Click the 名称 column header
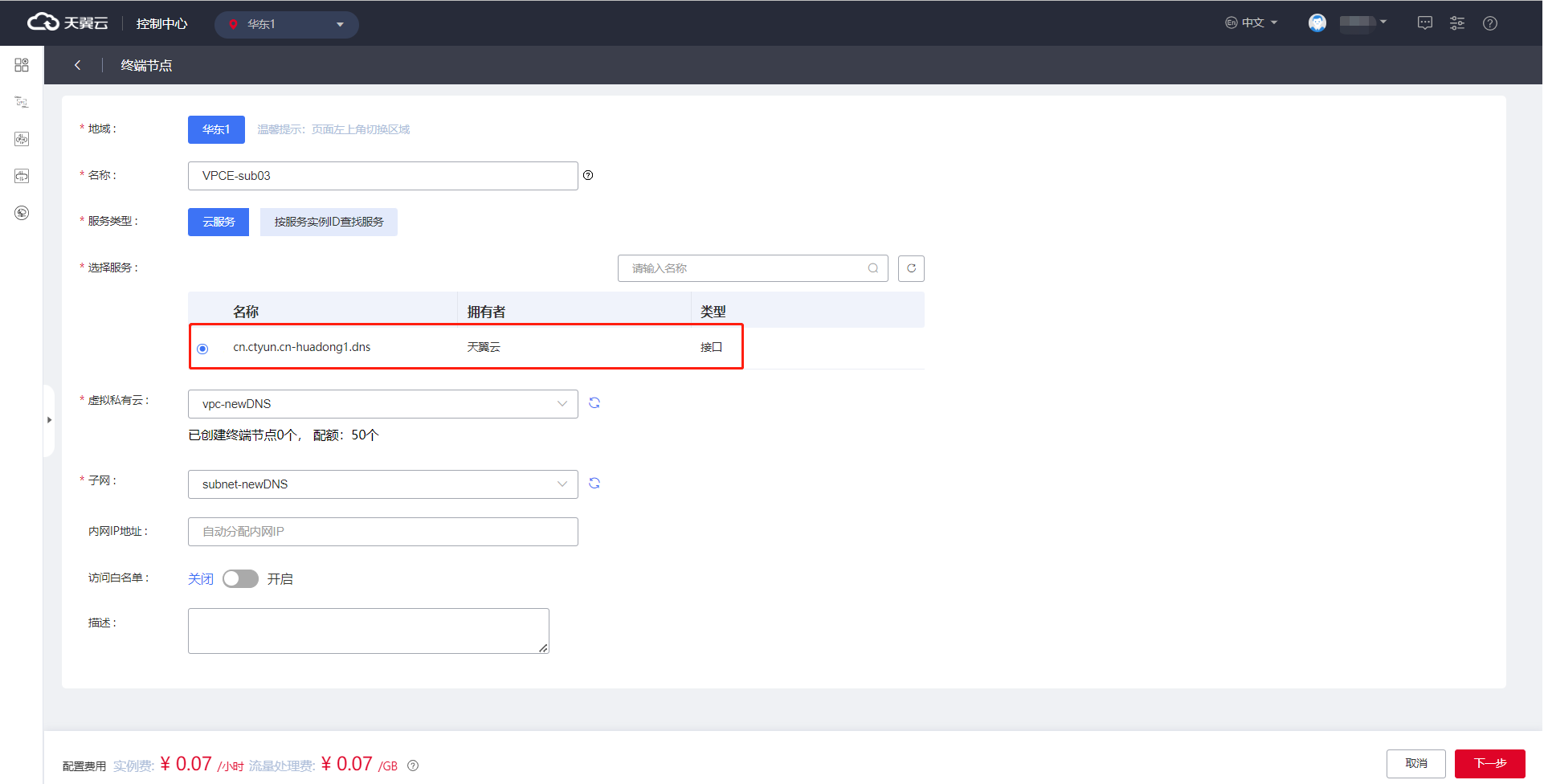 tap(246, 312)
